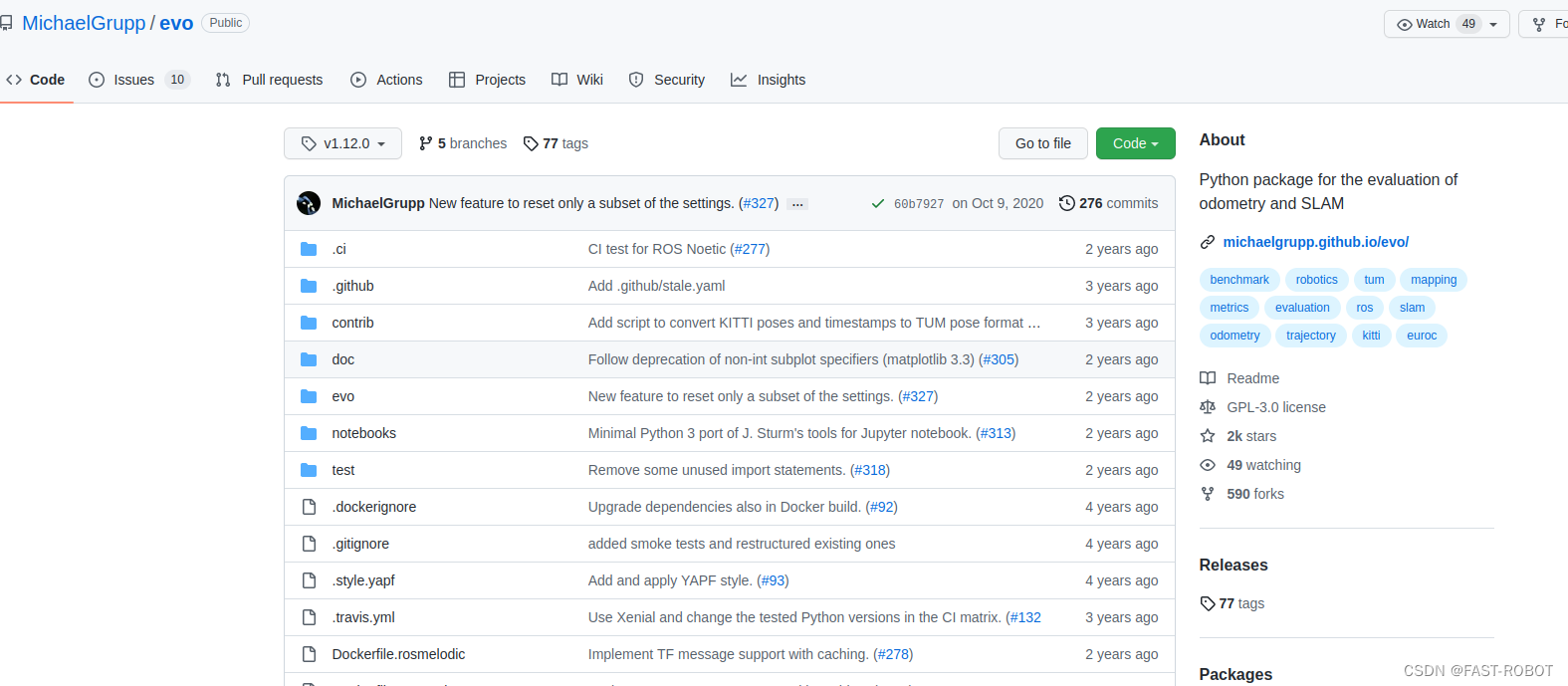This screenshot has height=686, width=1568.
Task: Click the file icon for .travis.yml
Action: click(309, 617)
